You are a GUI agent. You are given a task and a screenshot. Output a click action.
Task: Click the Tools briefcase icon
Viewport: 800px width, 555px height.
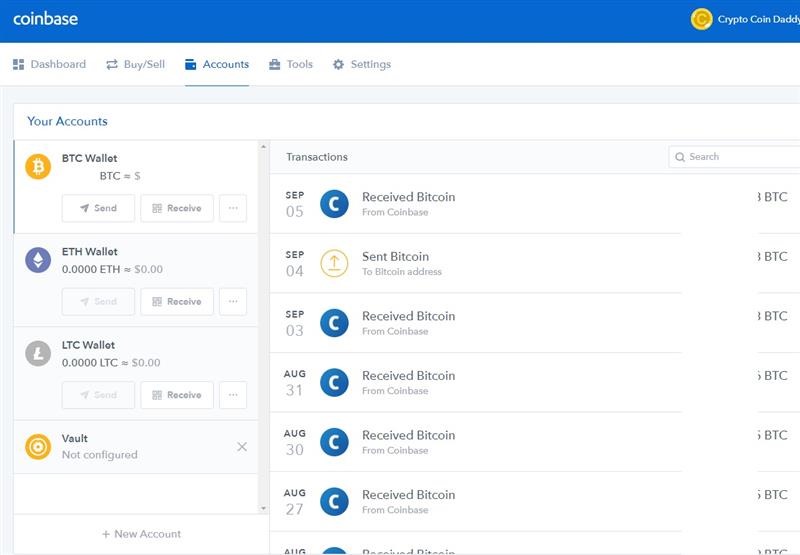[274, 64]
